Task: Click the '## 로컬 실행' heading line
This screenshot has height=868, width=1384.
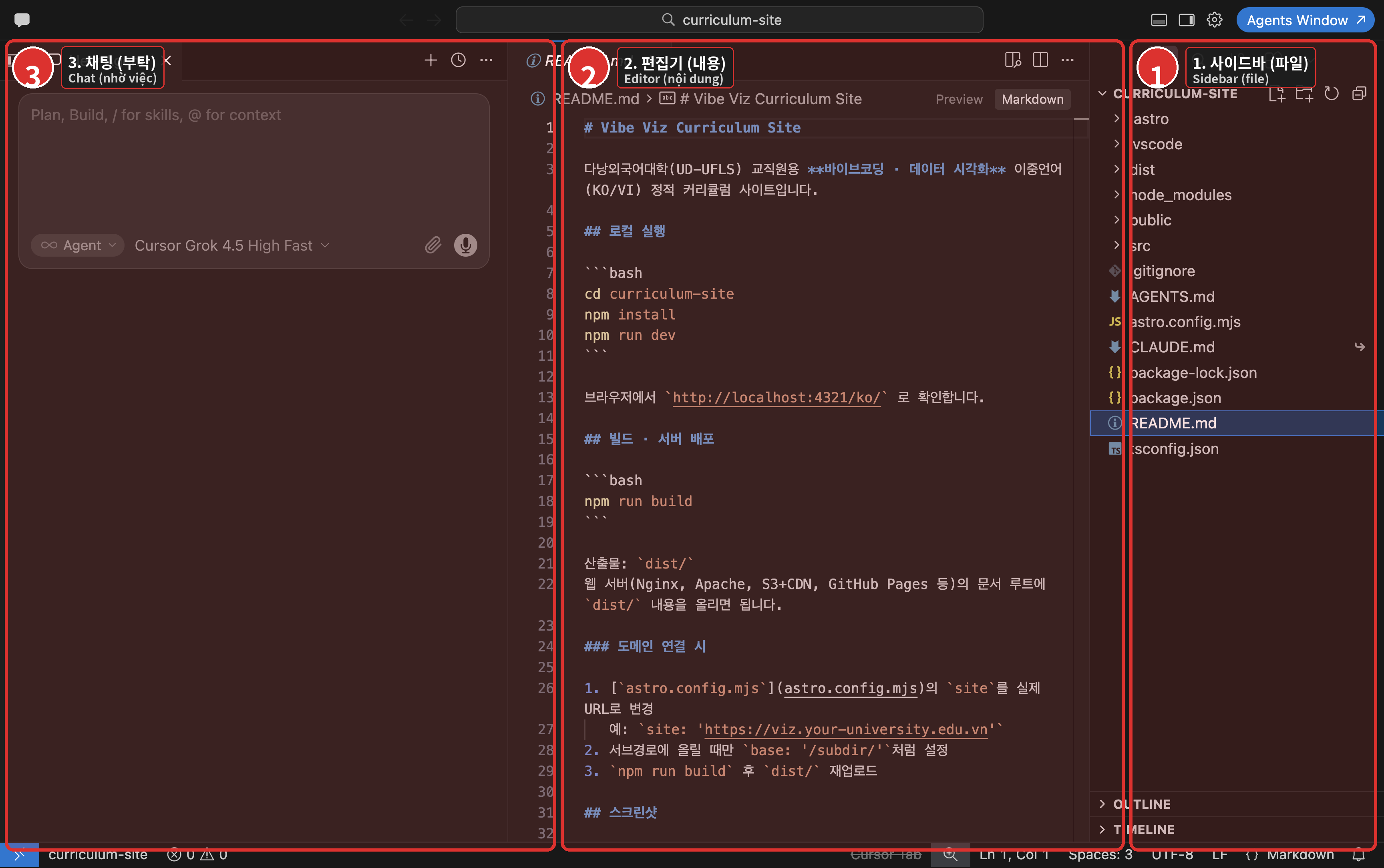Action: click(x=625, y=231)
